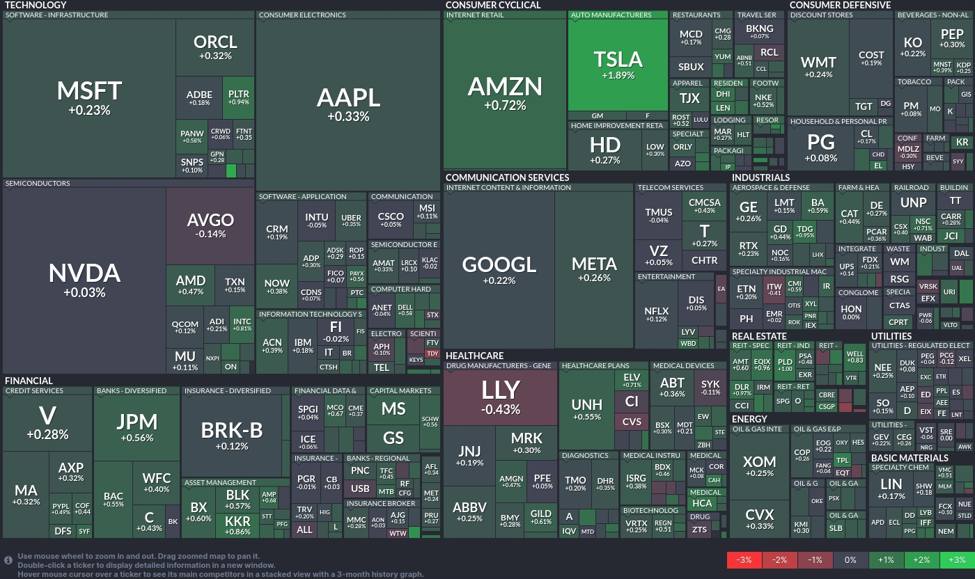Open the Financial sector header

29,381
